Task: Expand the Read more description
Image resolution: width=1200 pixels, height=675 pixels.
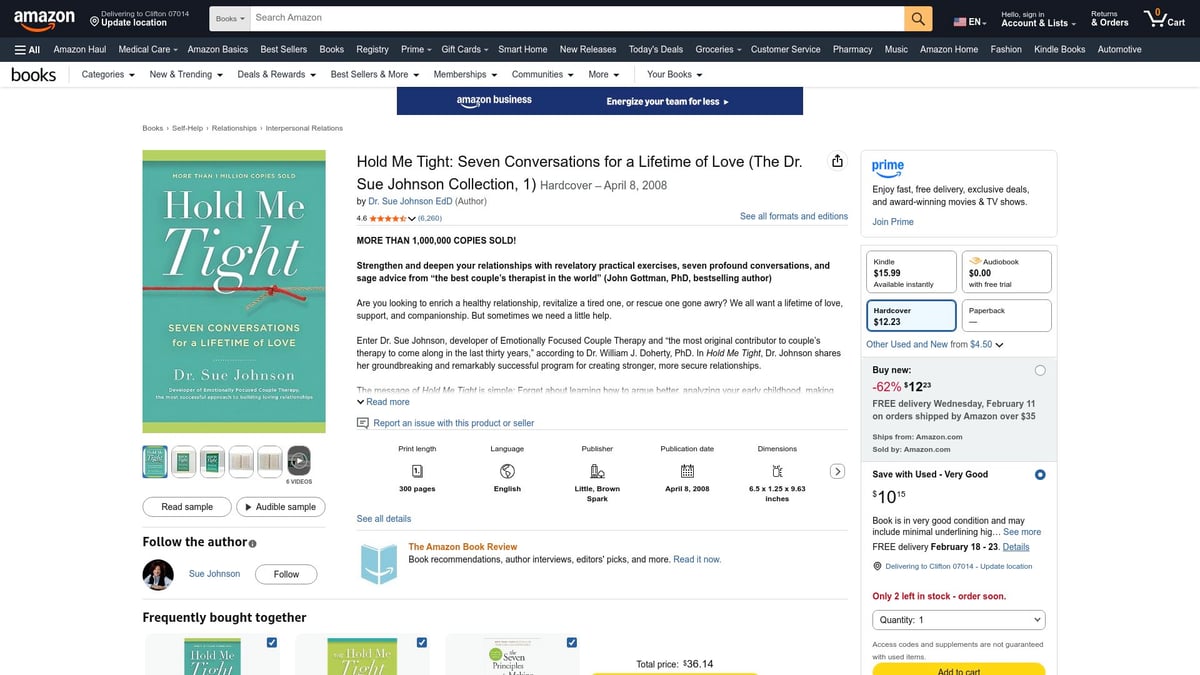Action: 383,402
